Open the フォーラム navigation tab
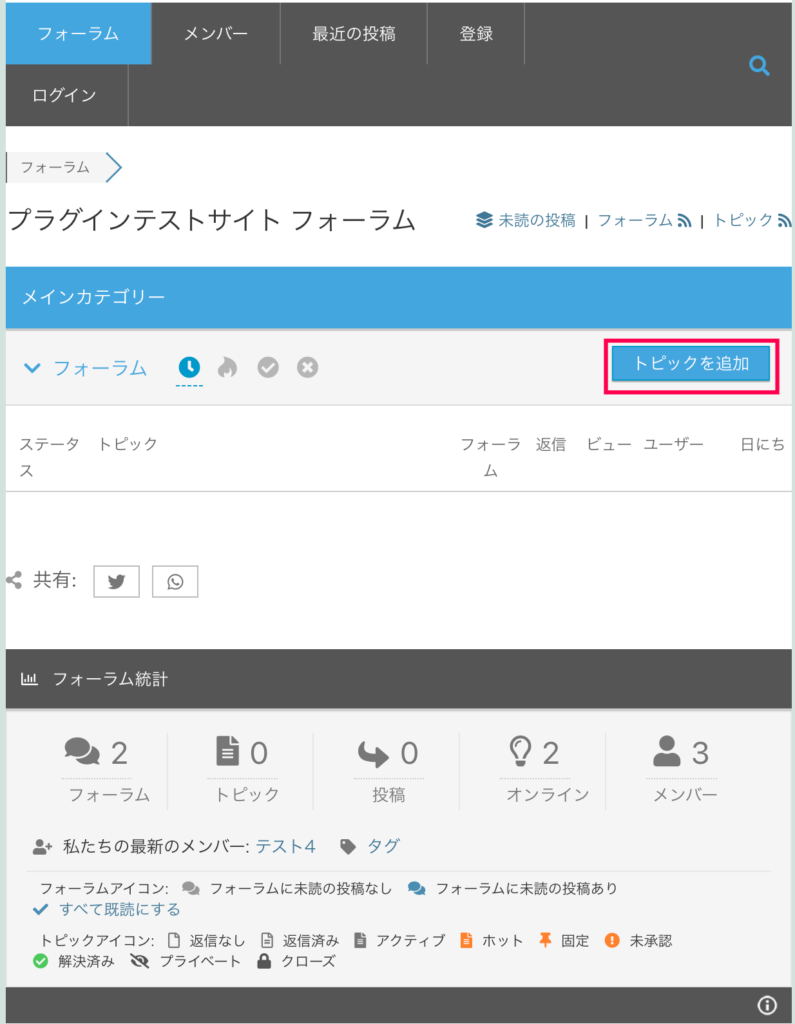The height and width of the screenshot is (1024, 795). (78, 33)
